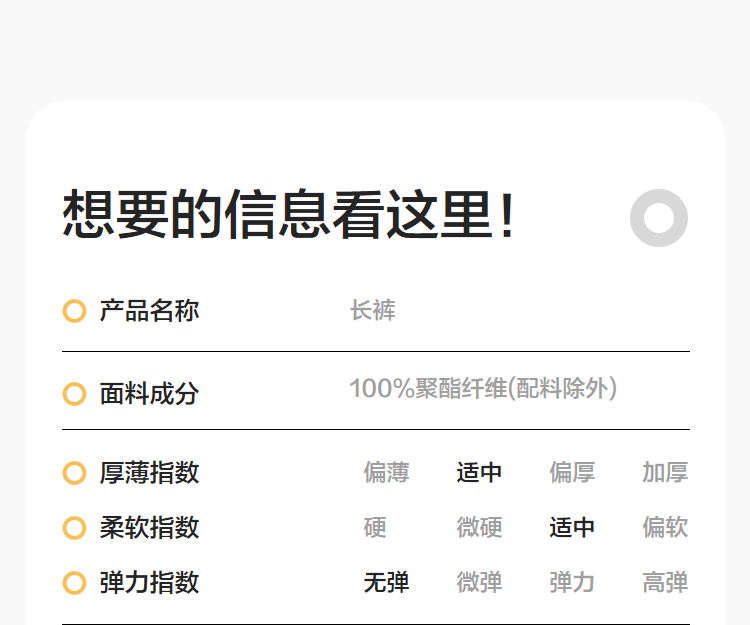
Task: Click the yellow circle beside 厚薄指数
Action: click(x=74, y=473)
